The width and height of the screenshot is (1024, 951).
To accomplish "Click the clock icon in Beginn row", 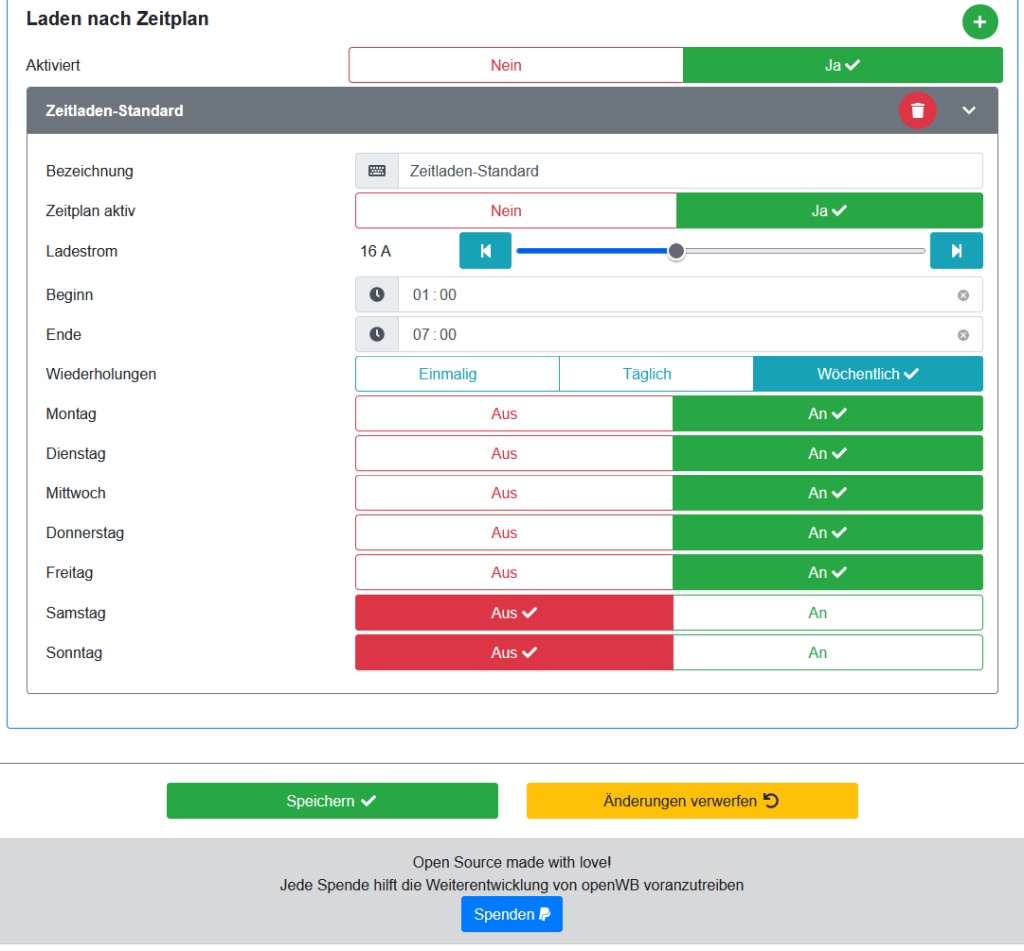I will tap(377, 295).
